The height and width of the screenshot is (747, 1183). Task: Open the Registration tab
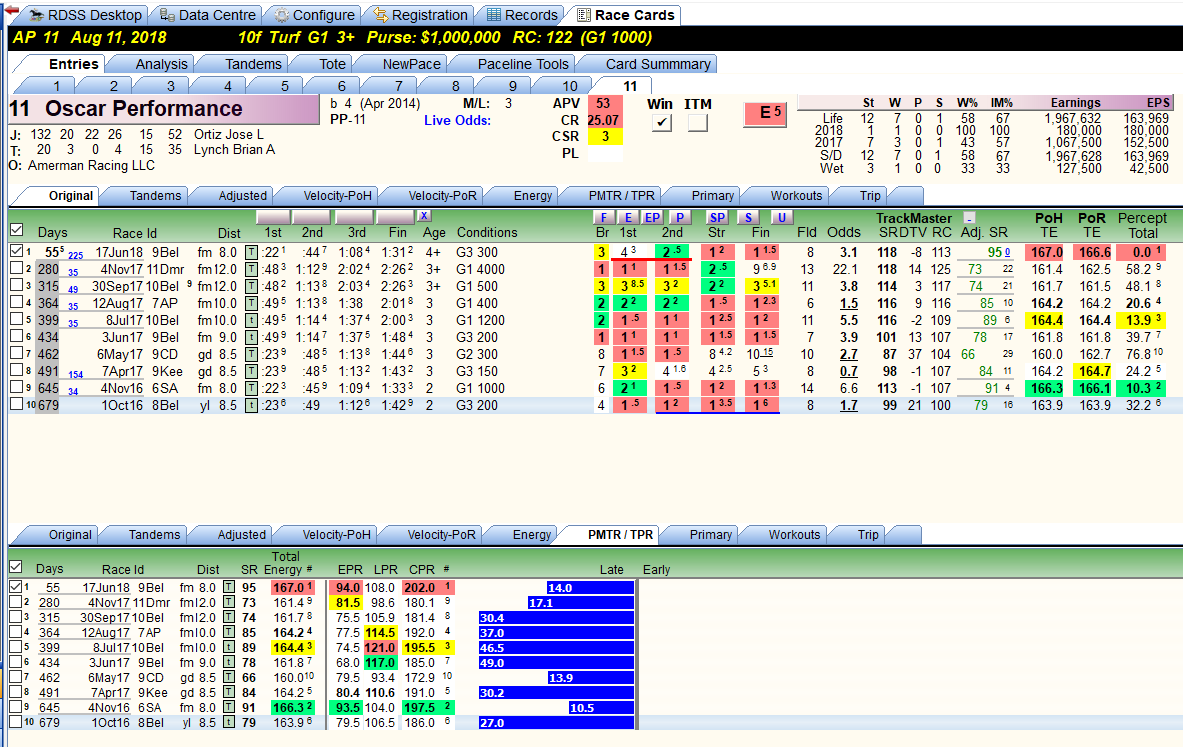[x=420, y=15]
